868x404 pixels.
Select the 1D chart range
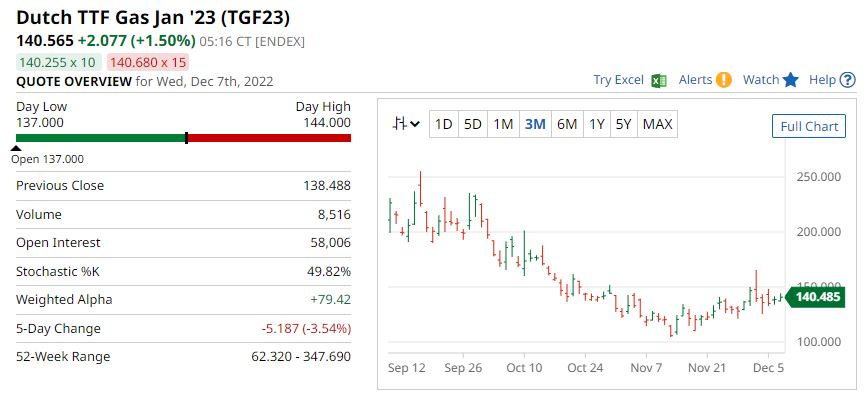coord(443,124)
